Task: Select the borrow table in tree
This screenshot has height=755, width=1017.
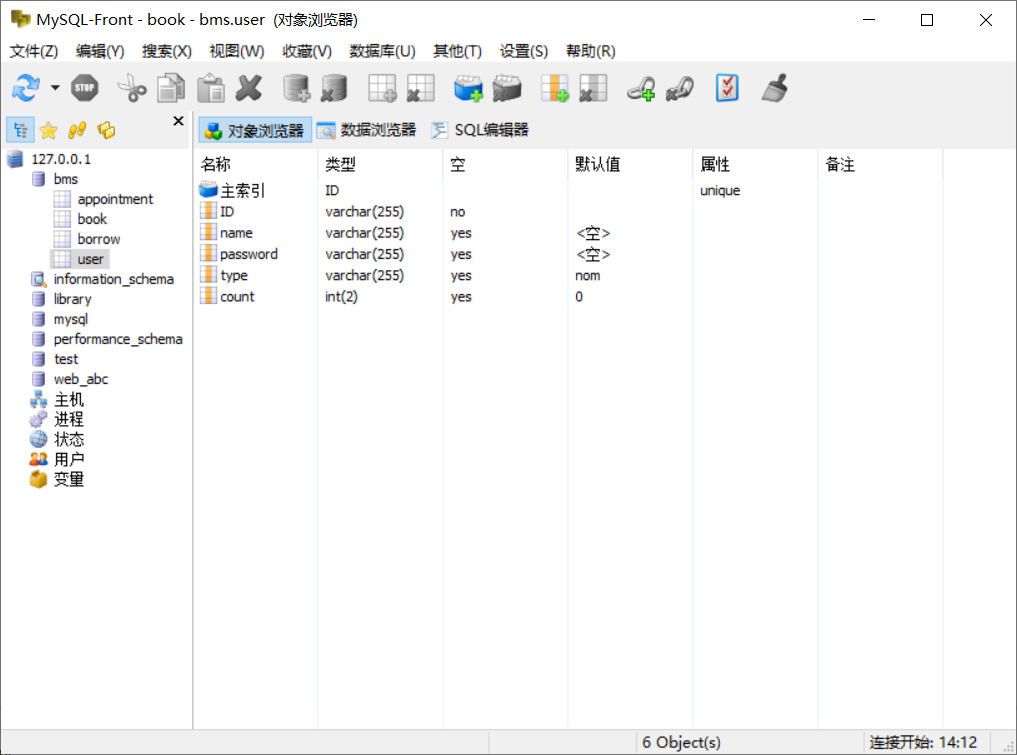Action: point(99,239)
